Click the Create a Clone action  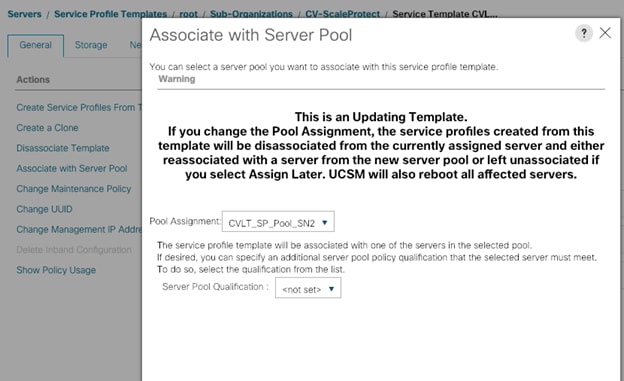click(x=47, y=128)
